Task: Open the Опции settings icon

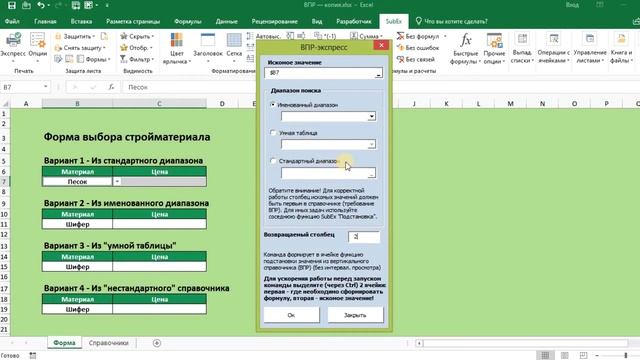Action: click(38, 46)
